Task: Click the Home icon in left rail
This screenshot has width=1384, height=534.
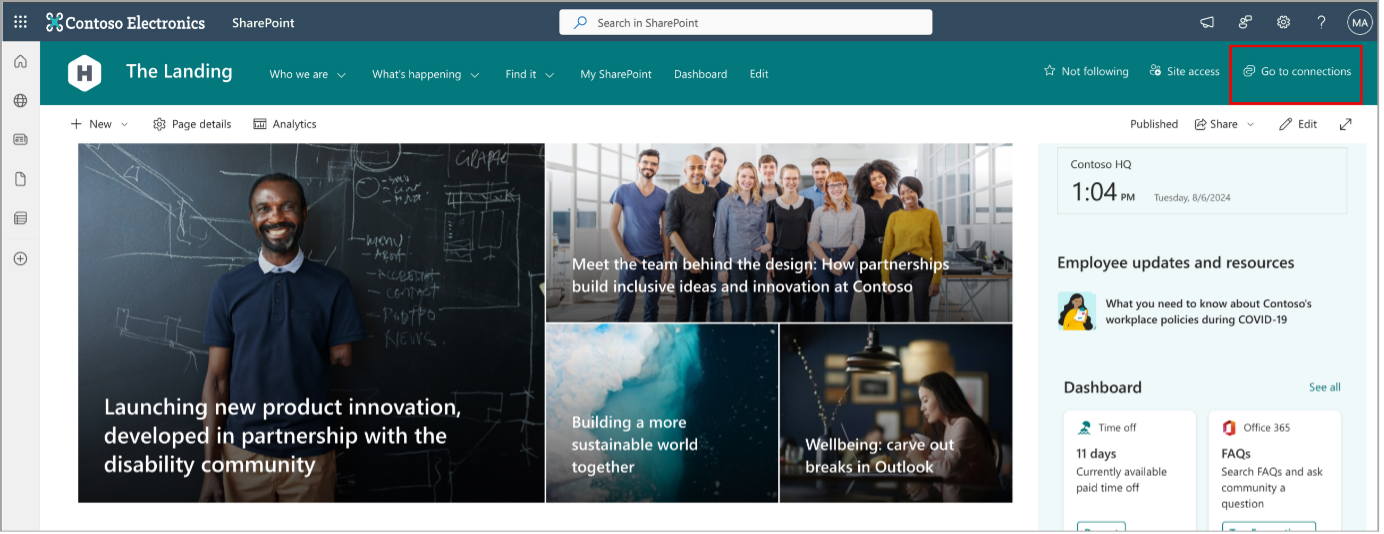Action: pyautogui.click(x=20, y=62)
